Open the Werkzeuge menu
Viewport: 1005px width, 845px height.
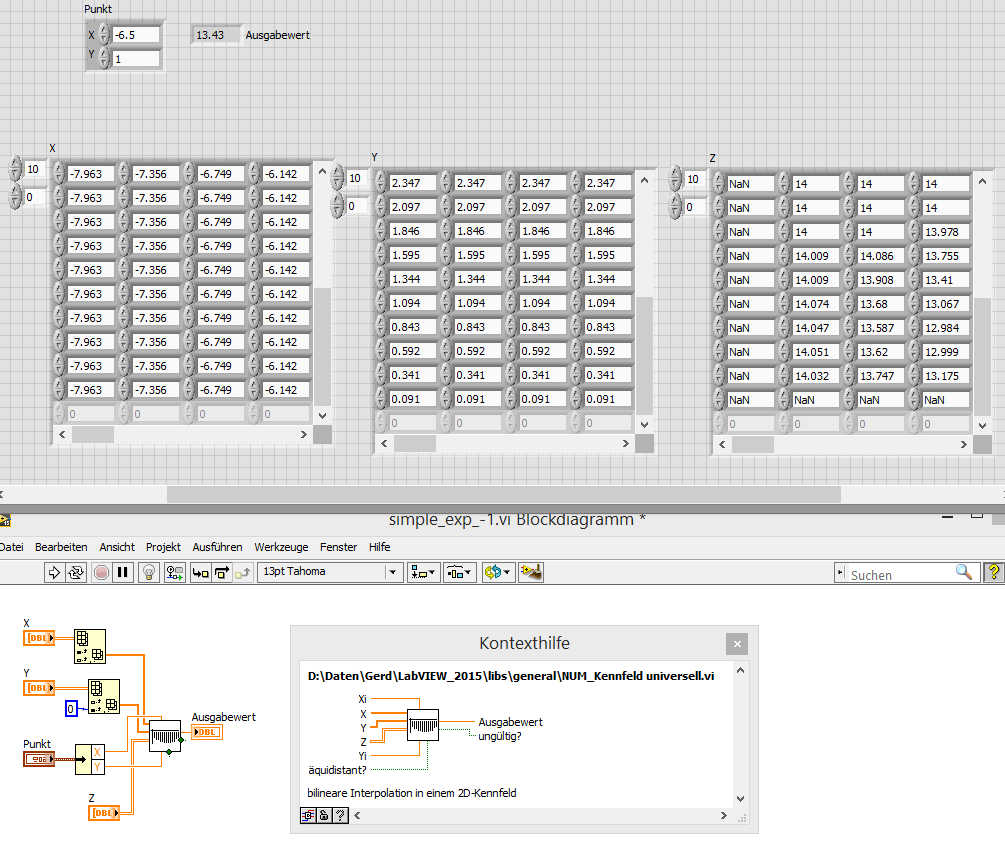click(x=281, y=547)
